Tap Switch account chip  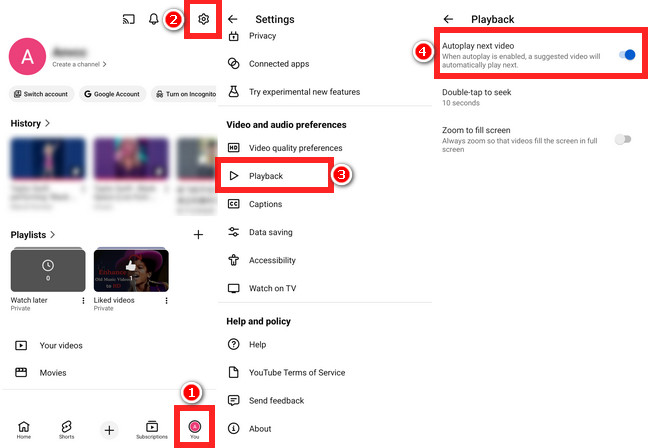(41, 94)
